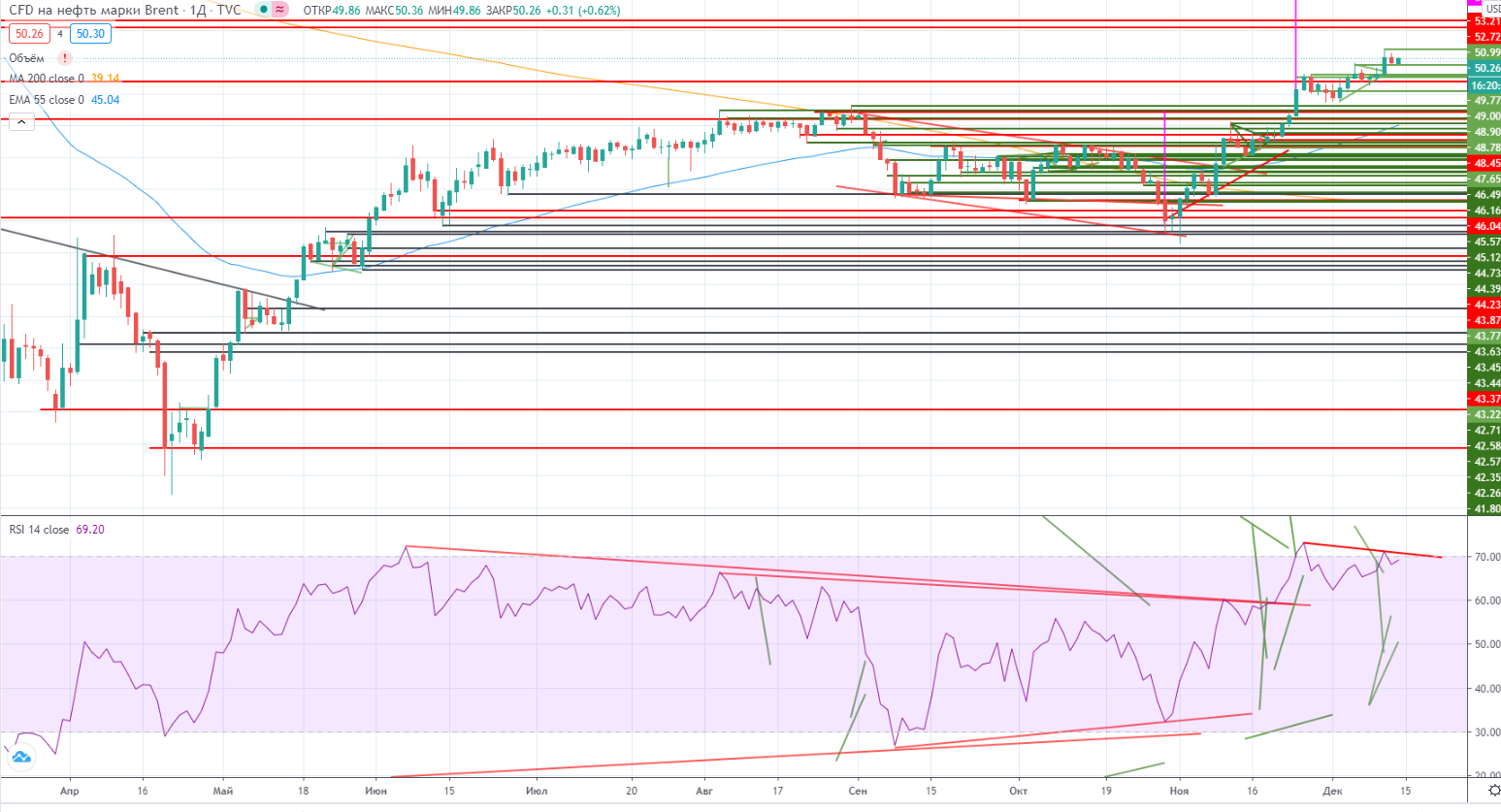This screenshot has width=1501, height=812.
Task: Click the Окт label on time axis
Action: point(1018,791)
